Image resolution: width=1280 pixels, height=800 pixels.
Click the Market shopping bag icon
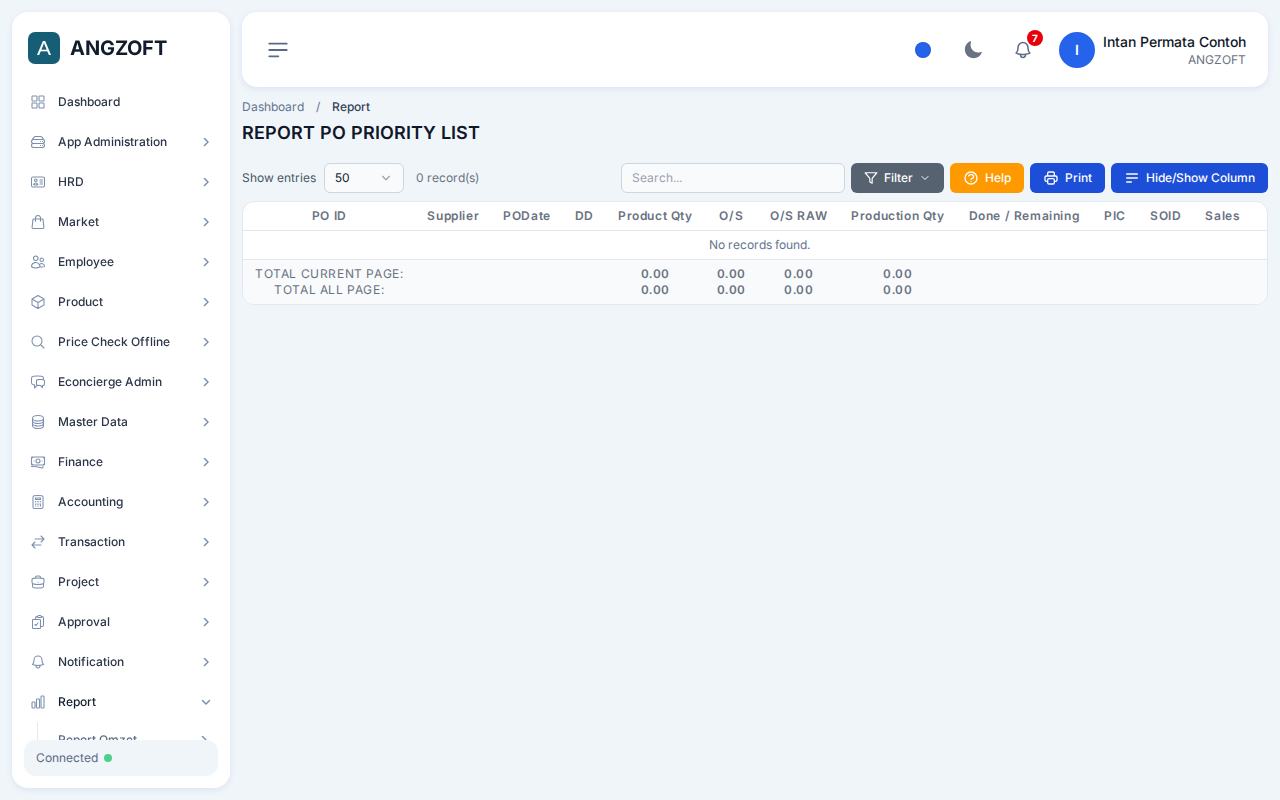(x=38, y=222)
